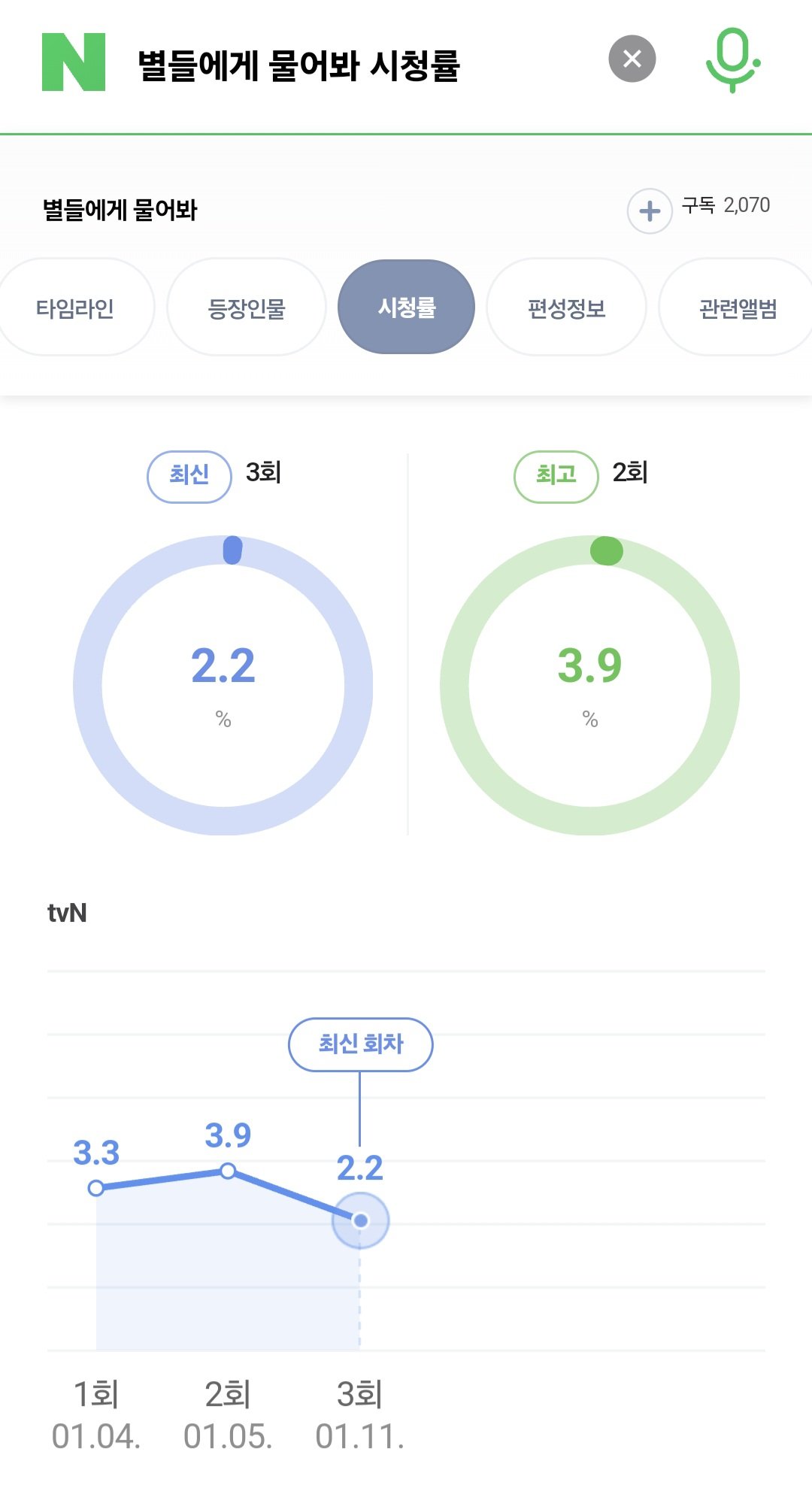The image size is (812, 1491).
Task: Tap the 최신 badge label
Action: coord(189,476)
